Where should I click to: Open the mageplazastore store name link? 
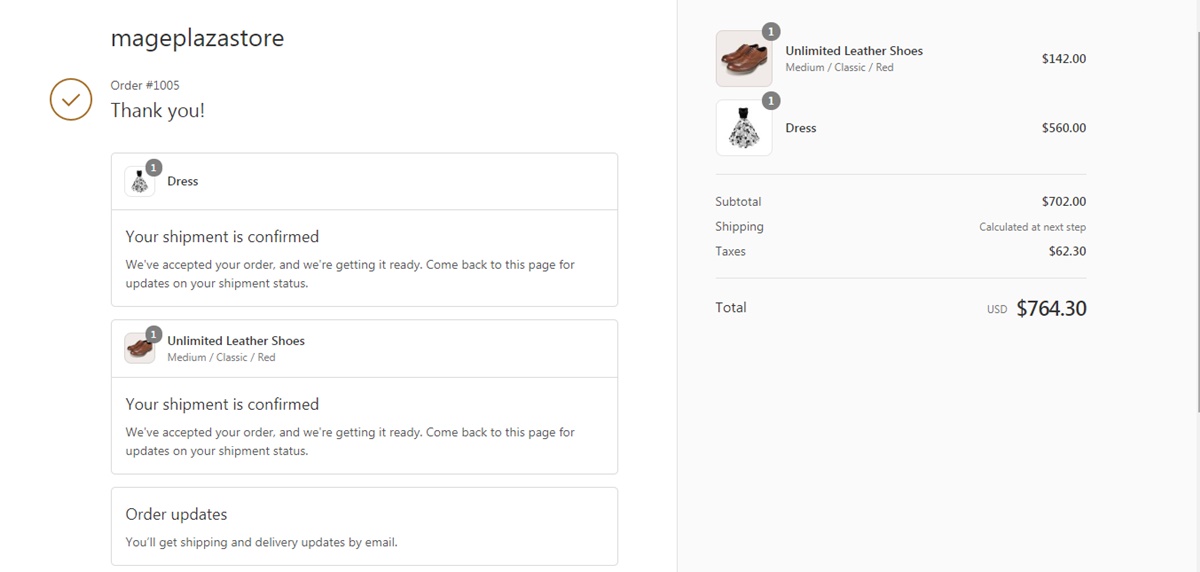(197, 38)
